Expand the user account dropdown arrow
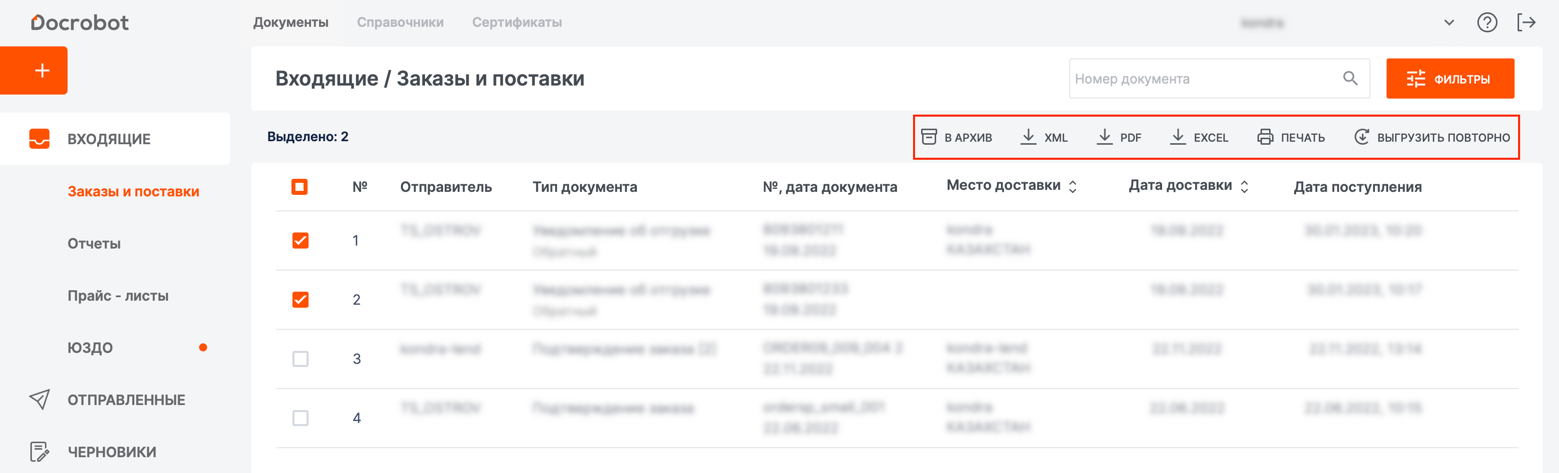 click(x=1449, y=22)
